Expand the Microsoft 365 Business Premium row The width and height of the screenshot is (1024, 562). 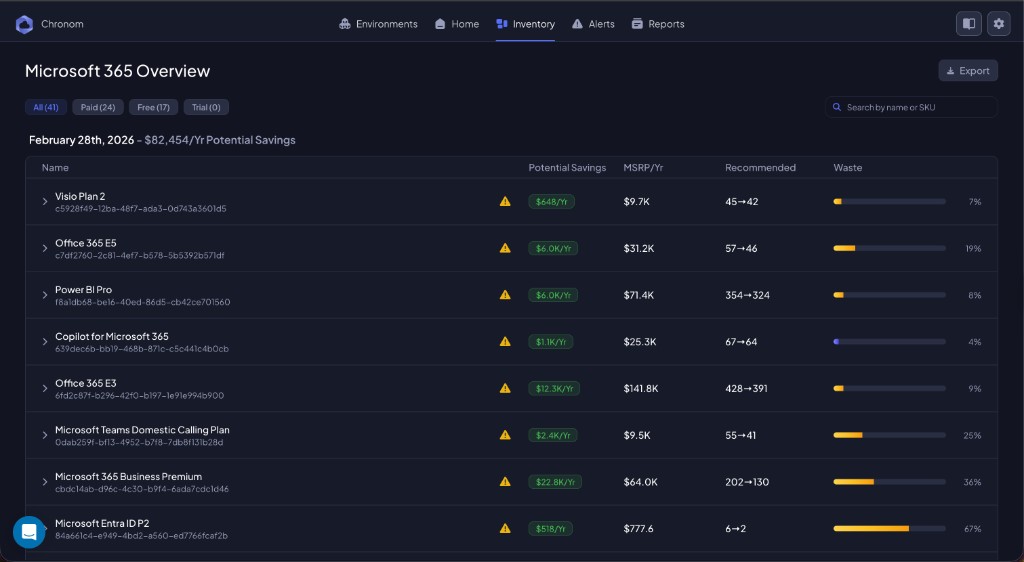(45, 482)
